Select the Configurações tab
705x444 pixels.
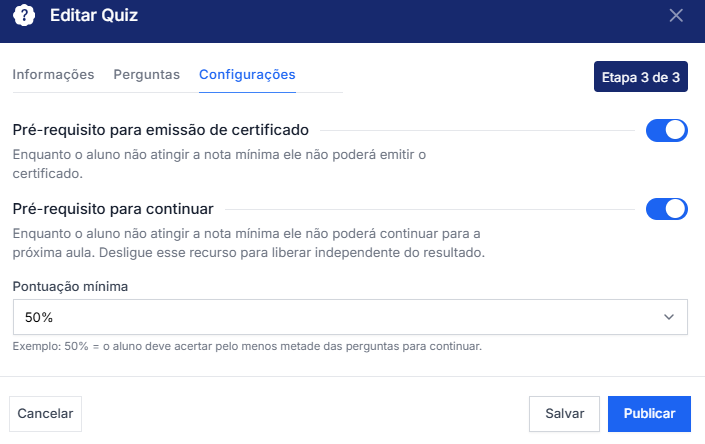coord(247,75)
